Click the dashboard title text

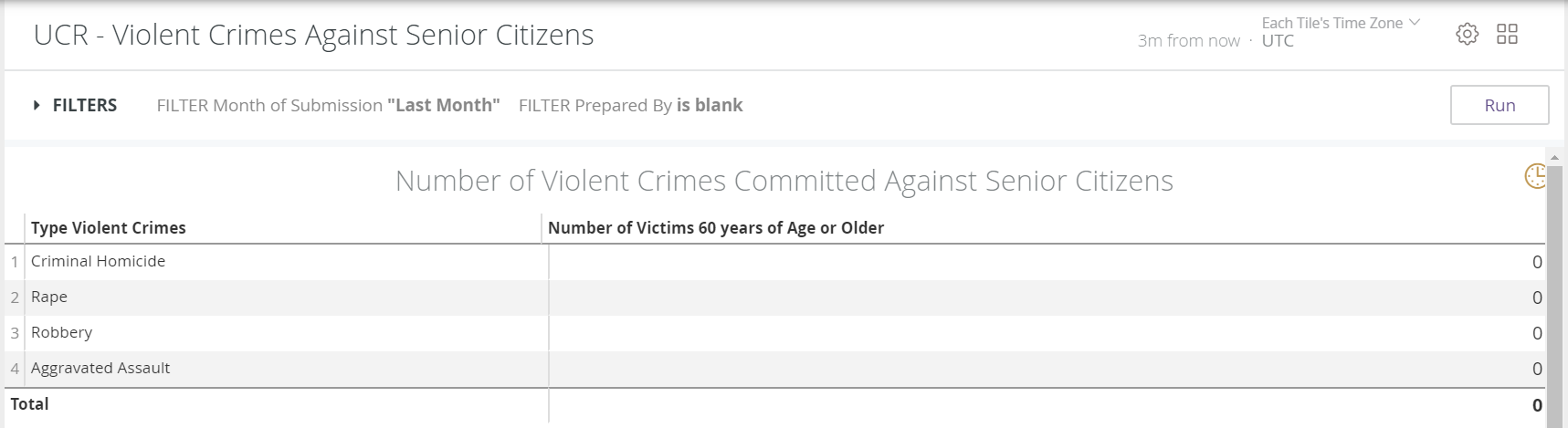point(313,35)
